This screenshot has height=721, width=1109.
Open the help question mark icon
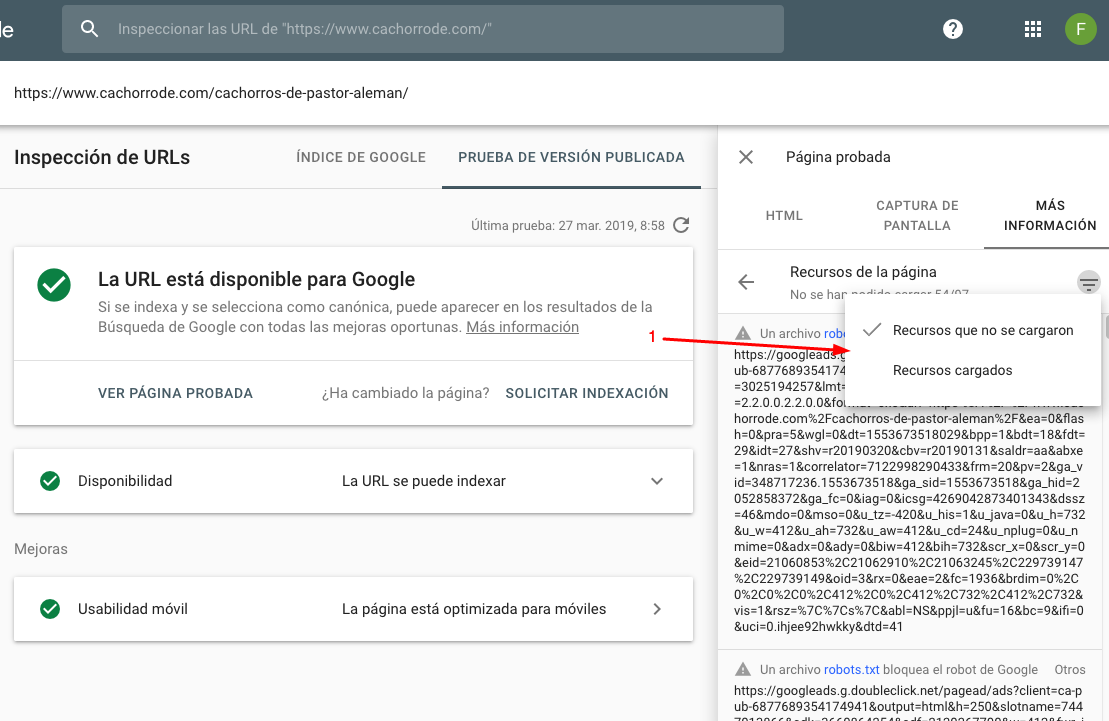coord(953,29)
